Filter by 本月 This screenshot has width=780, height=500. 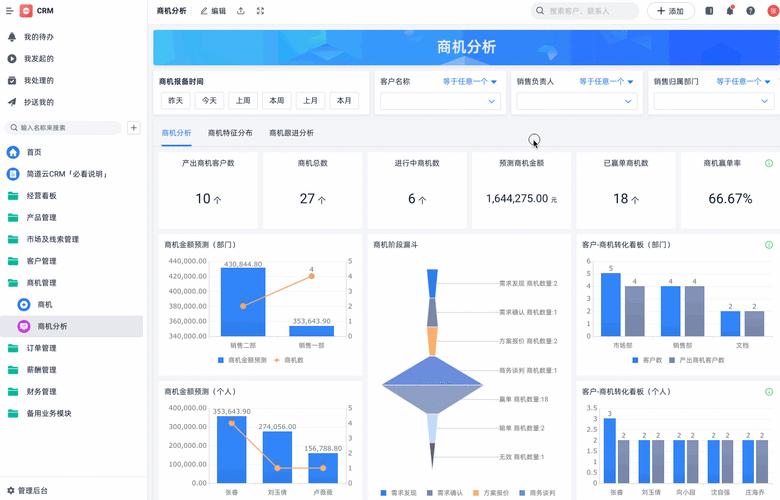point(344,100)
